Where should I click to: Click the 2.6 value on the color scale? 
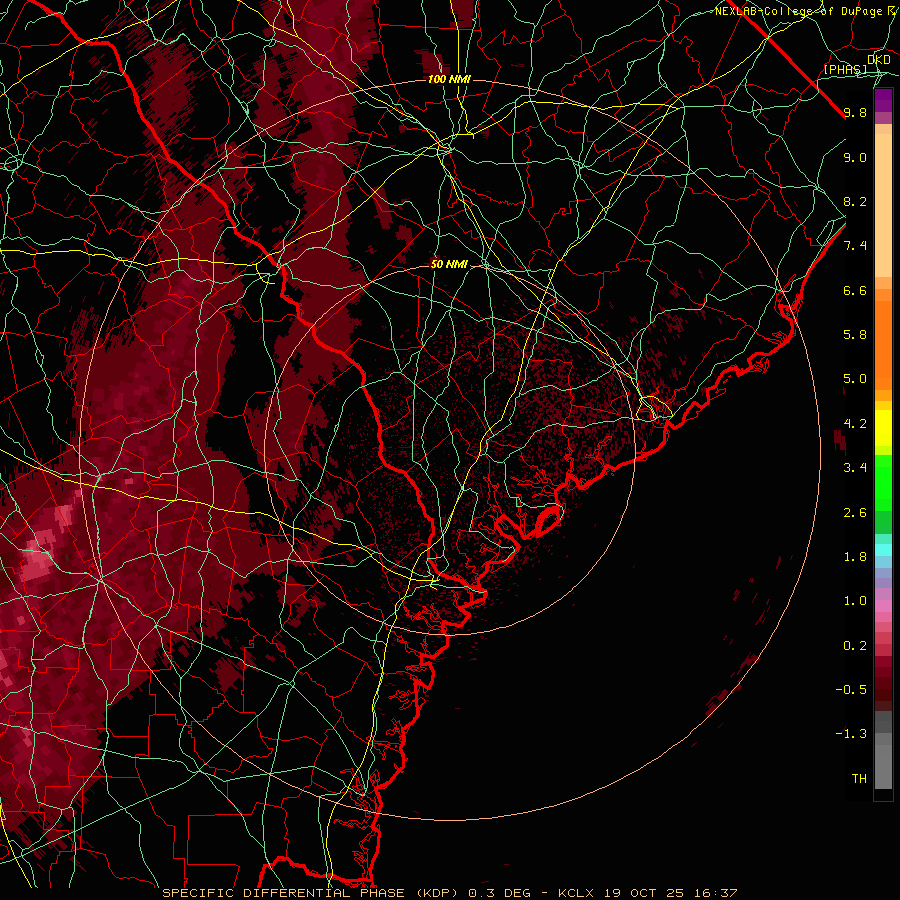click(x=855, y=513)
